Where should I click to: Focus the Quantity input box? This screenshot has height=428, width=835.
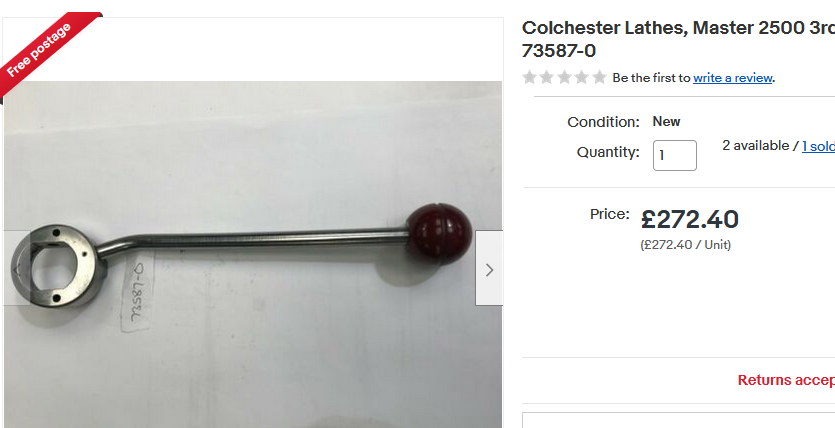(x=675, y=155)
